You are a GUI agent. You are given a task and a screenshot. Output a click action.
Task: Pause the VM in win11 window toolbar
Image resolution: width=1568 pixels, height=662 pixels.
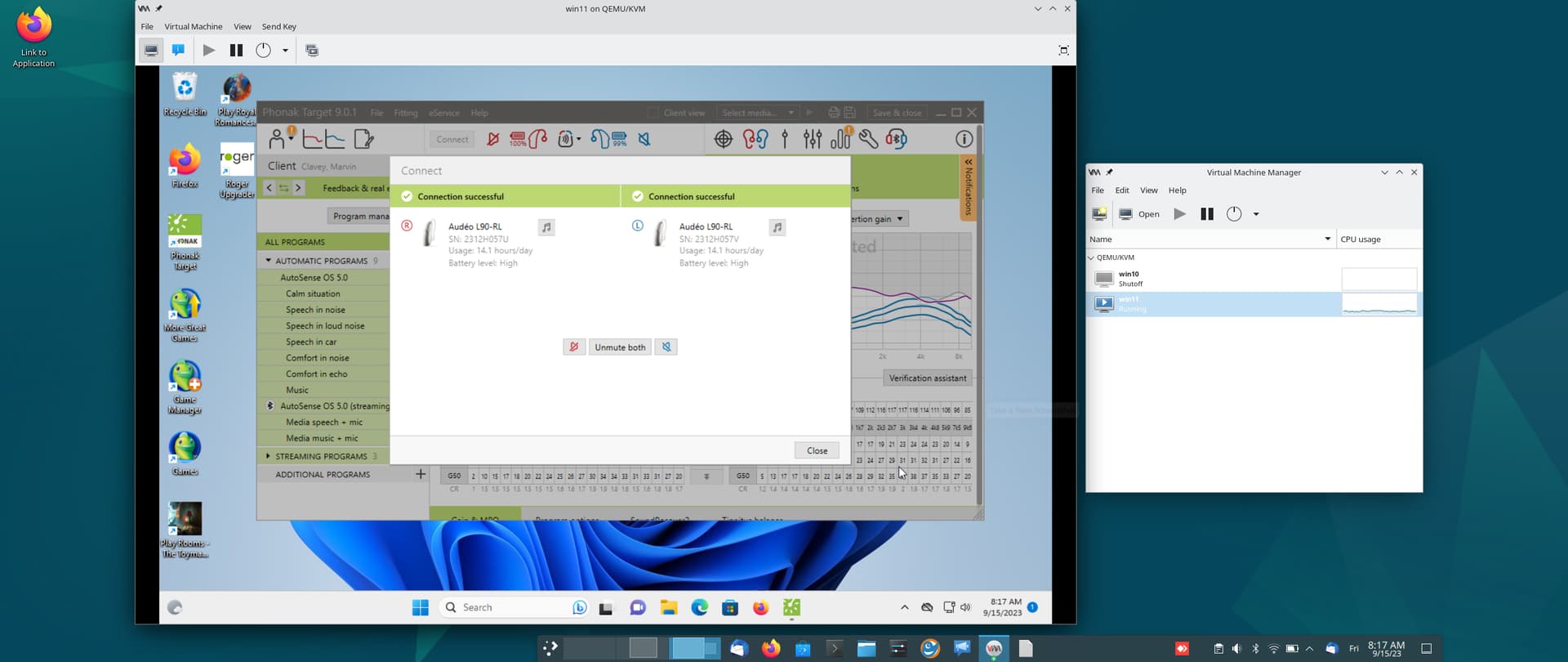coord(236,50)
